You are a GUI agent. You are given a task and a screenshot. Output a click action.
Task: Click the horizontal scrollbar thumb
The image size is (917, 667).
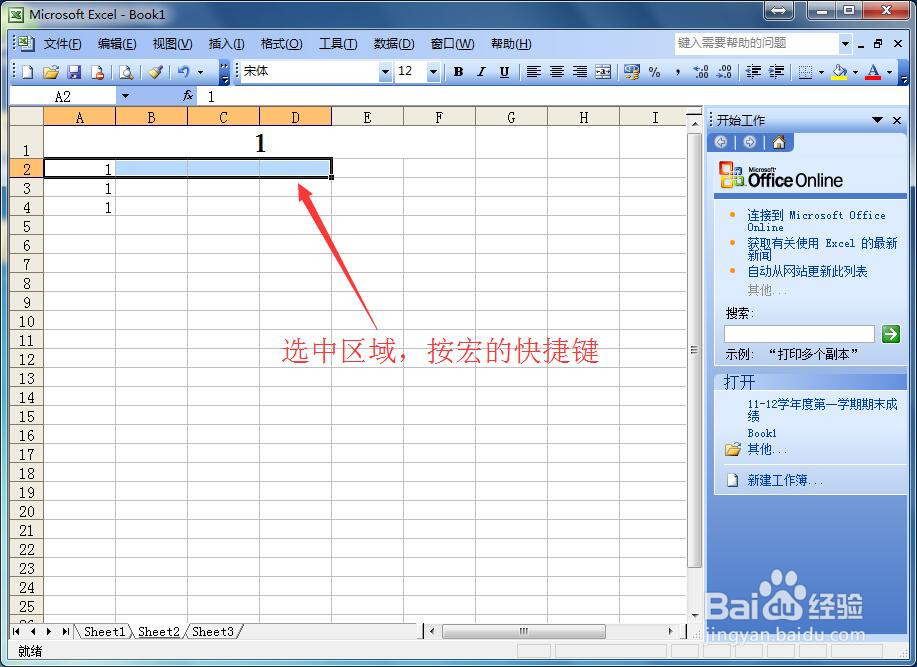[x=523, y=631]
